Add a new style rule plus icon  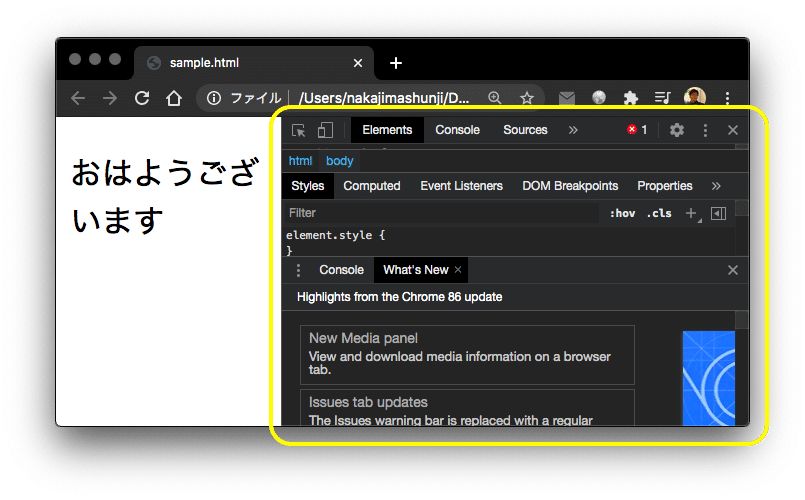693,214
